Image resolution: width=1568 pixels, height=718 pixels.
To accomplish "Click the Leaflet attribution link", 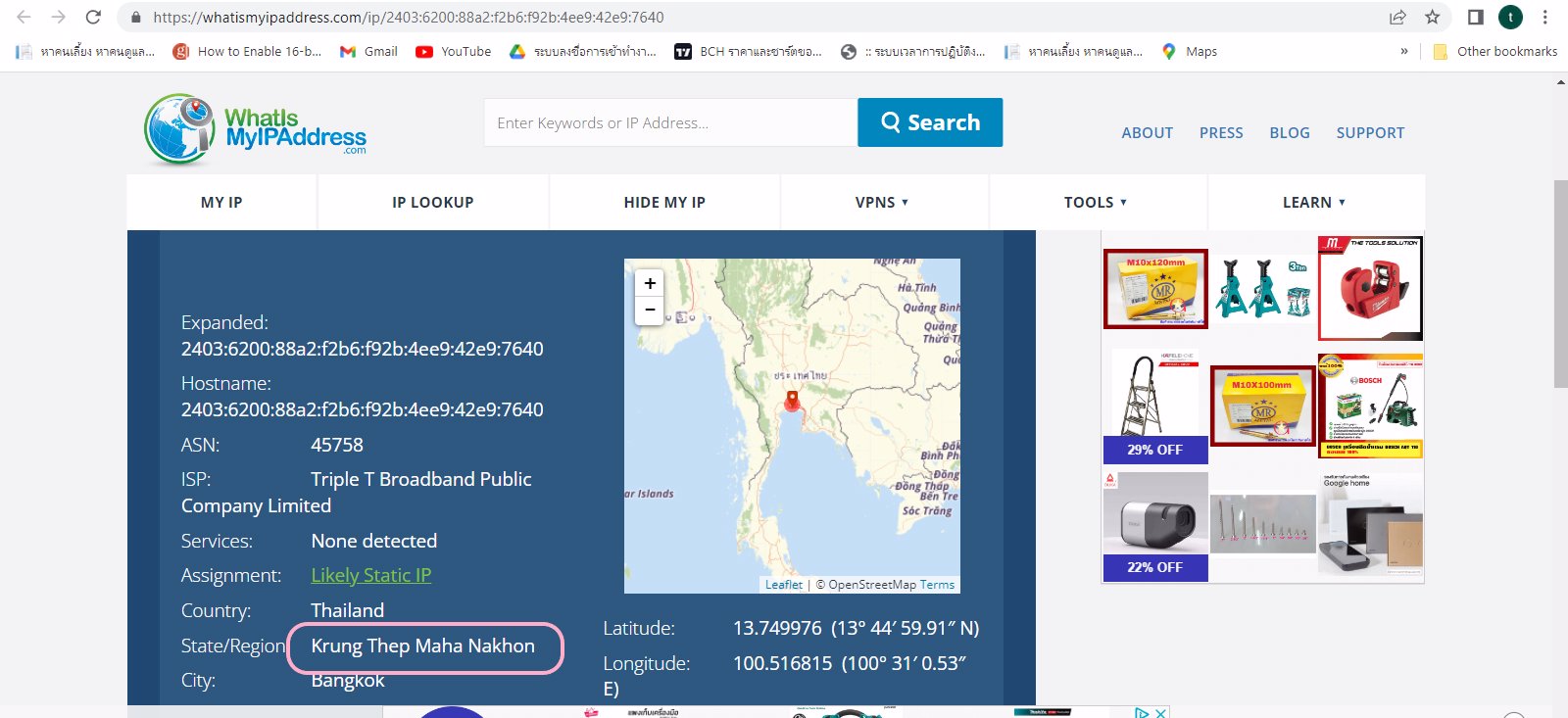I will (x=783, y=585).
